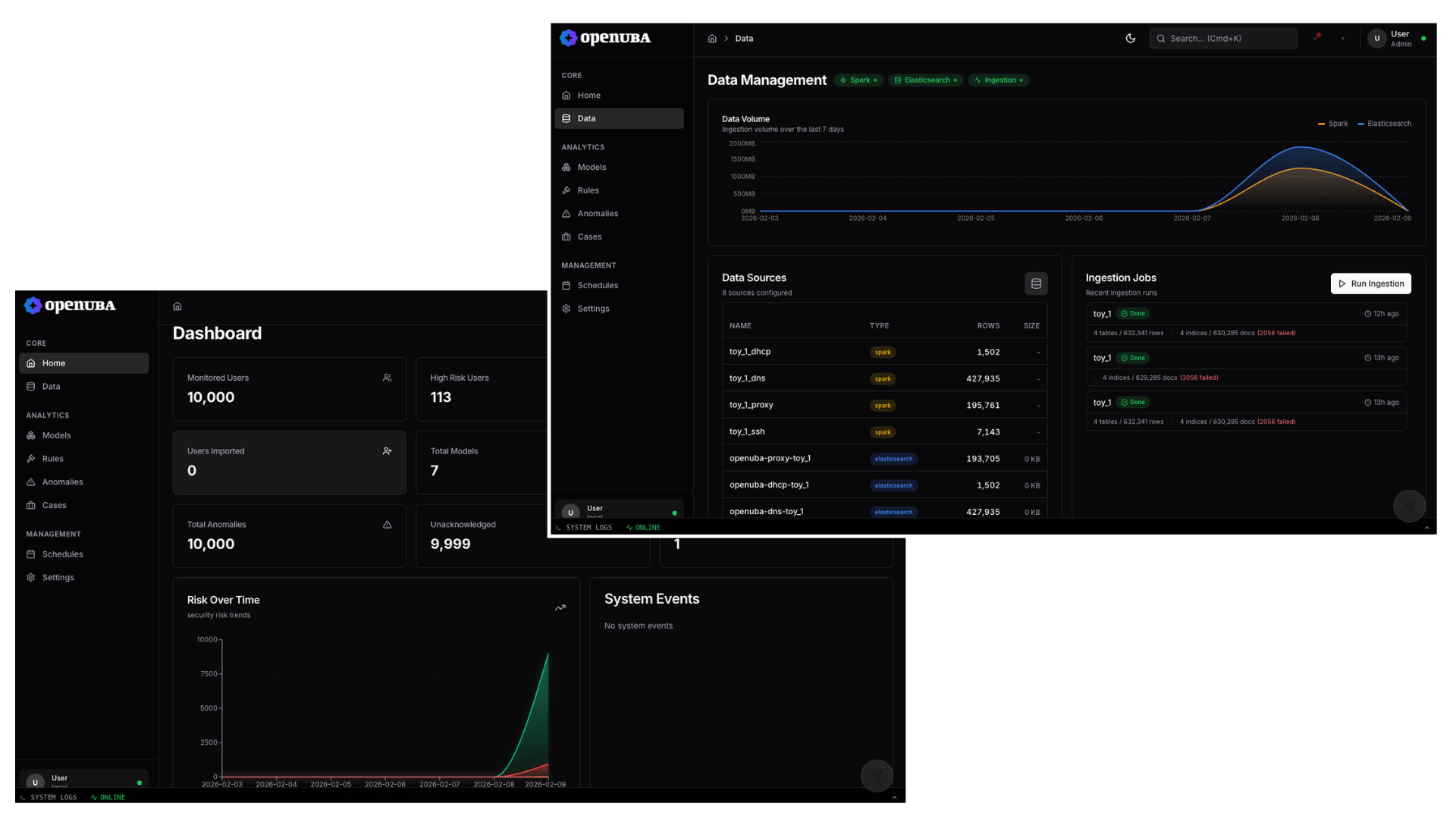Image resolution: width=1456 pixels, height=819 pixels.
Task: Click the breadcrumb home icon above Data Management
Action: pos(712,38)
